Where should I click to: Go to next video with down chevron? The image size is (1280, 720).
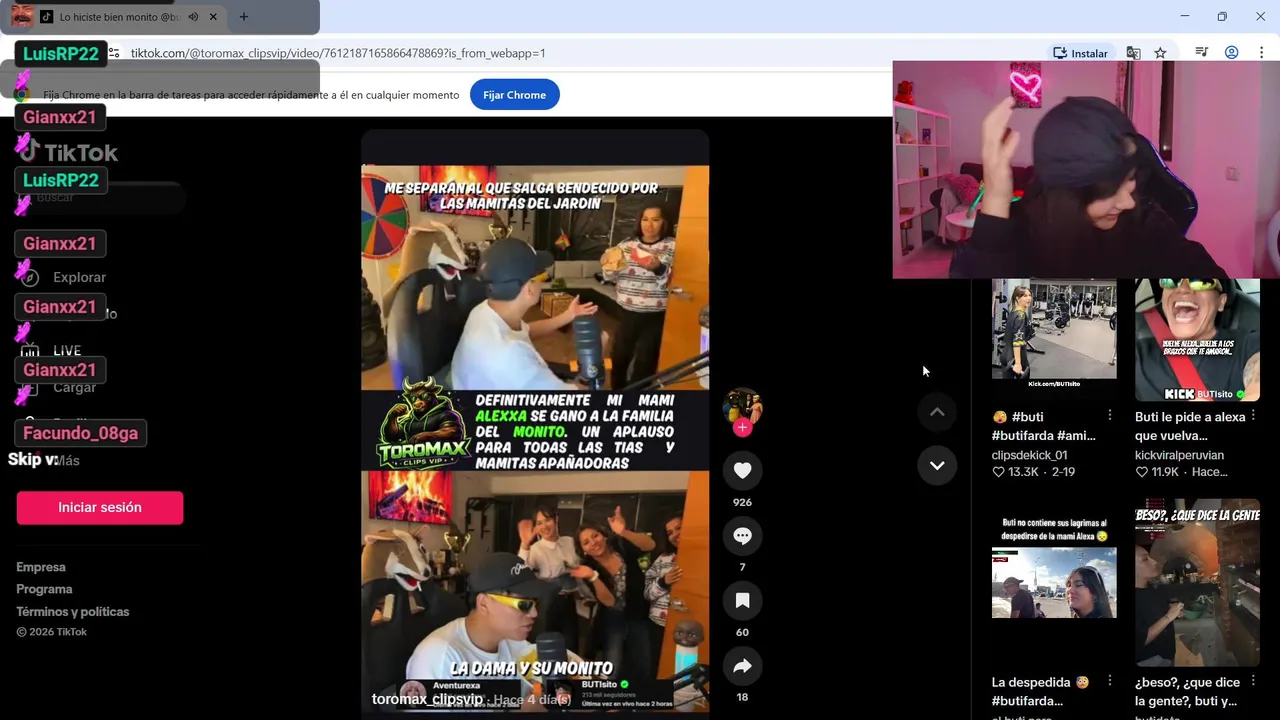(x=937, y=465)
